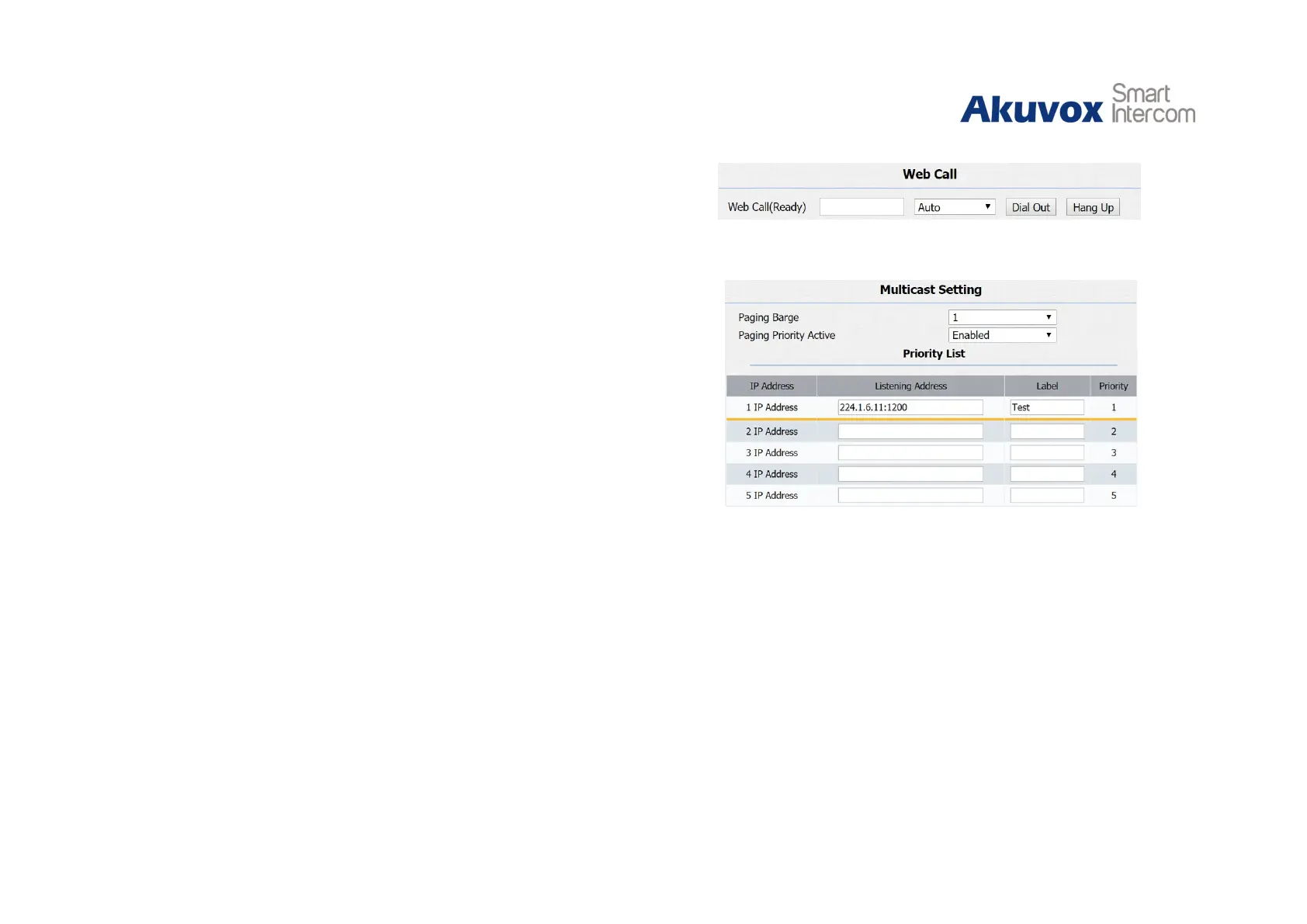Click label field for 4 IP Address
The height and width of the screenshot is (924, 1307).
click(1047, 474)
